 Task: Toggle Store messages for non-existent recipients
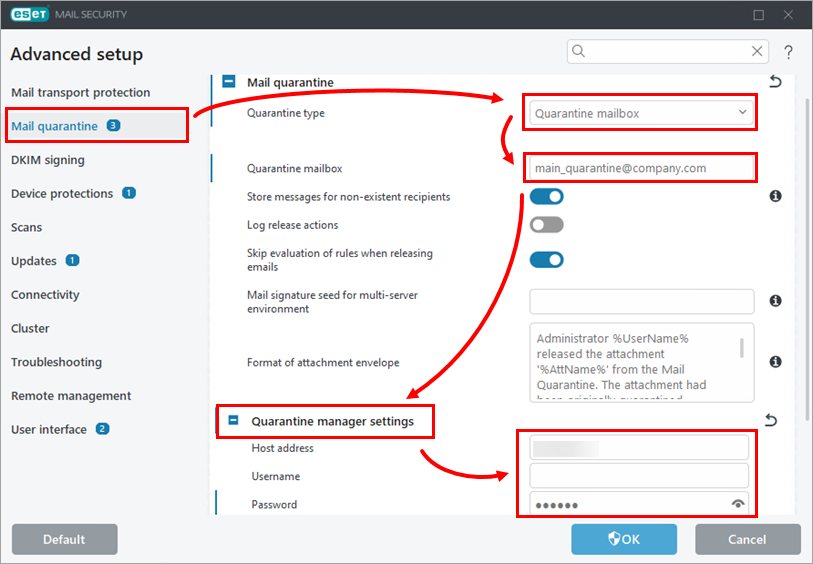point(546,197)
